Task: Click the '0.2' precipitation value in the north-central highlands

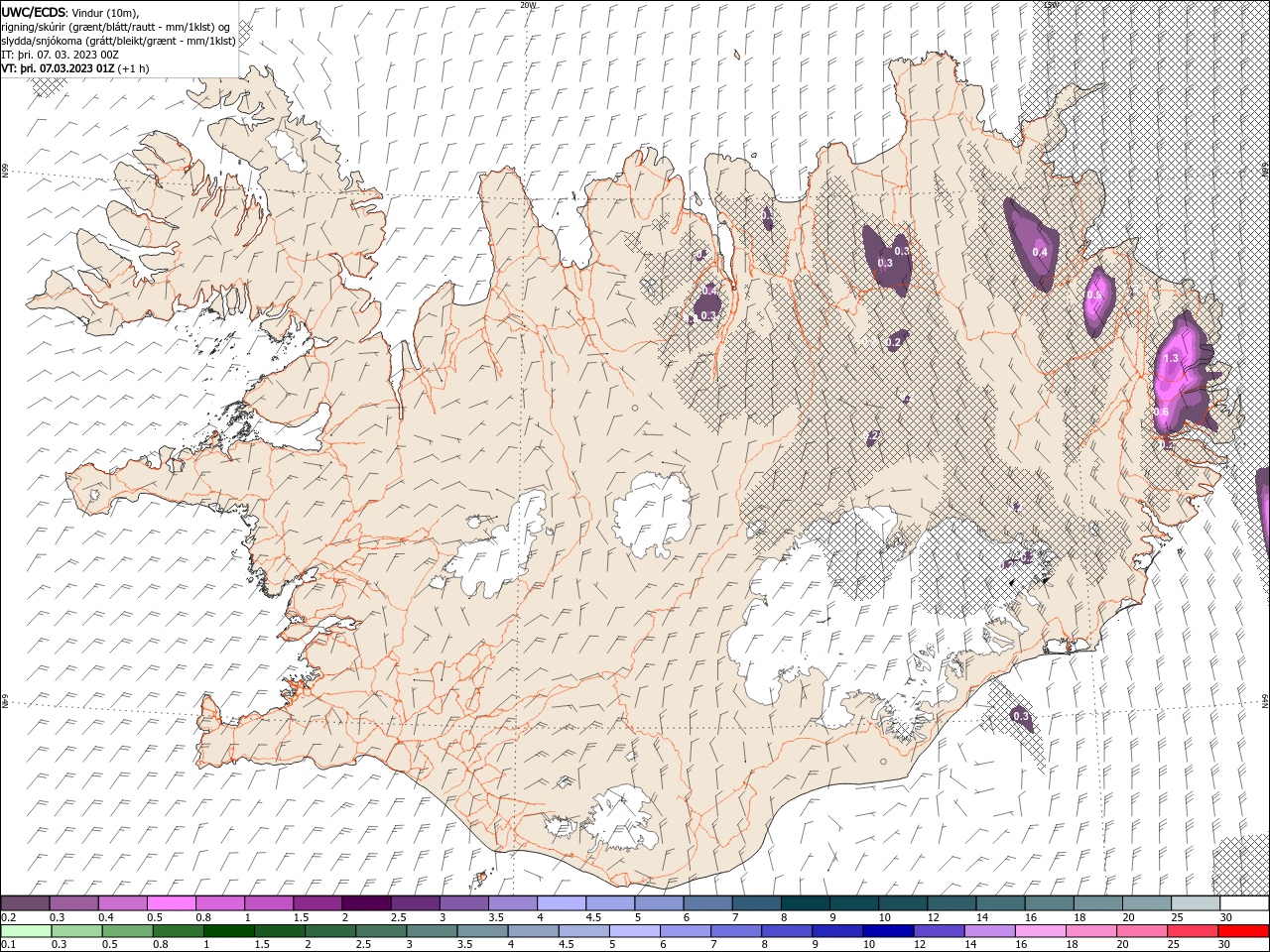Action: click(x=893, y=342)
